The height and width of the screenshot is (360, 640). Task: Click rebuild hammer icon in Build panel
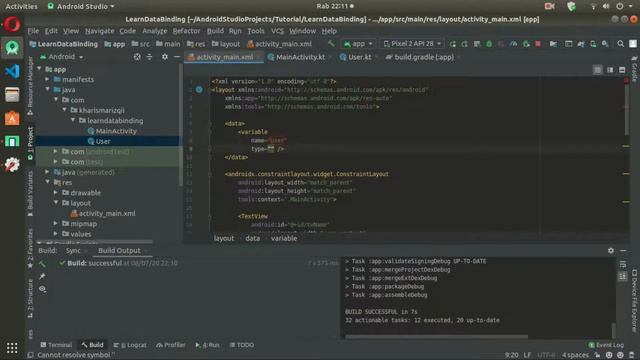pyautogui.click(x=42, y=264)
